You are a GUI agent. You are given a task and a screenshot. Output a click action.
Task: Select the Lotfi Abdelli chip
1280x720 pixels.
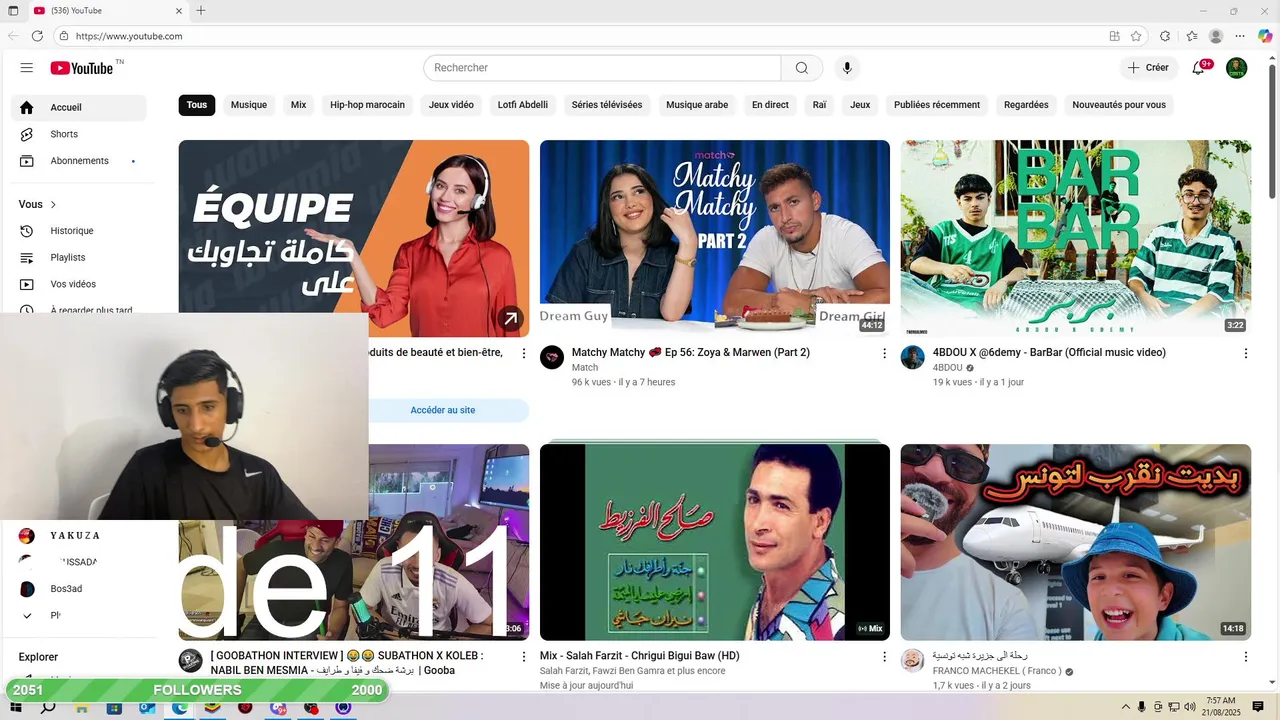523,105
